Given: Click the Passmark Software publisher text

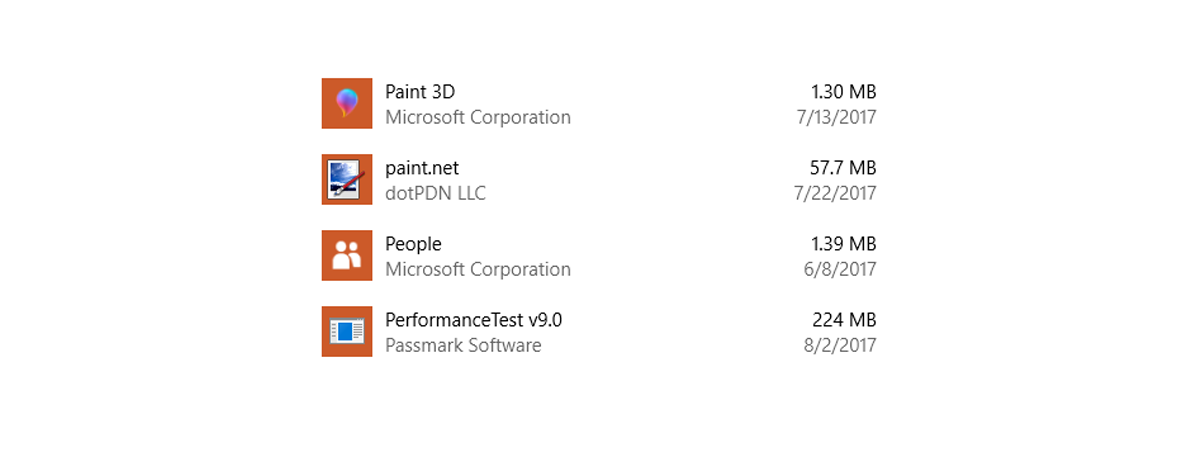Looking at the screenshot, I should point(463,345).
